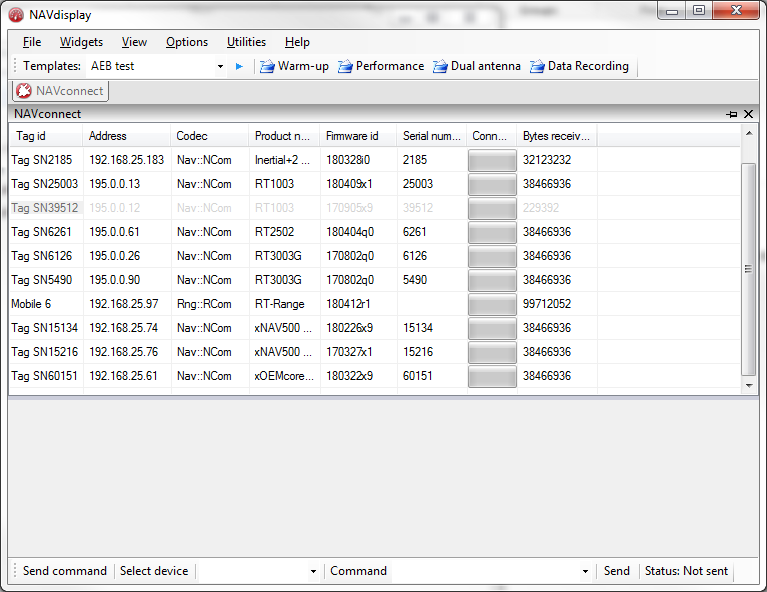Click connection bar for Tag SN15134

pyautogui.click(x=492, y=328)
